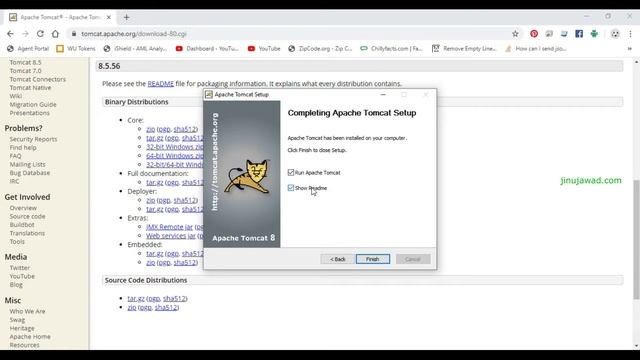Open the Presentations sidebar link
The width and height of the screenshot is (640, 360).
pyautogui.click(x=29, y=113)
